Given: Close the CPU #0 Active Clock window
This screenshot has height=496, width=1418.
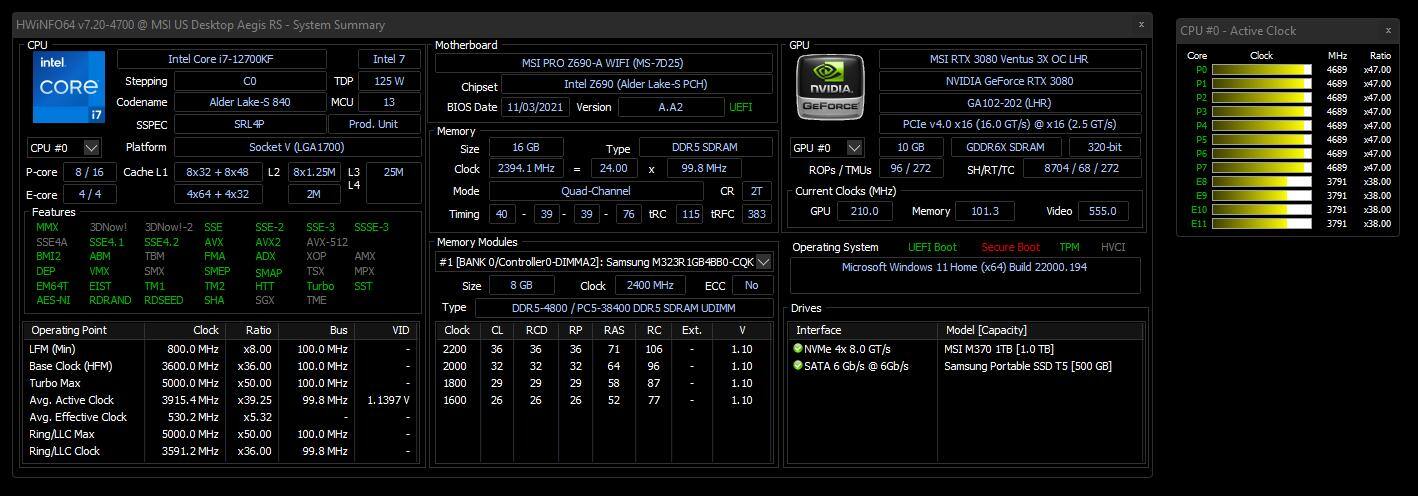Looking at the screenshot, I should tap(1388, 30).
